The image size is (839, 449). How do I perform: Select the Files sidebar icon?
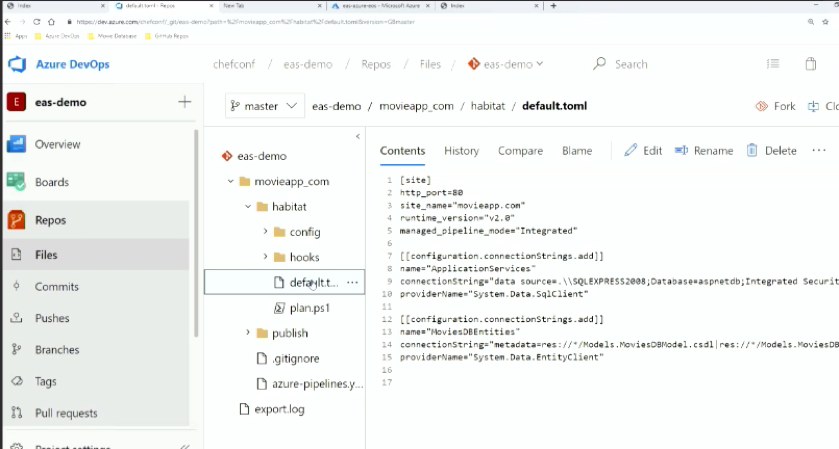[16, 255]
